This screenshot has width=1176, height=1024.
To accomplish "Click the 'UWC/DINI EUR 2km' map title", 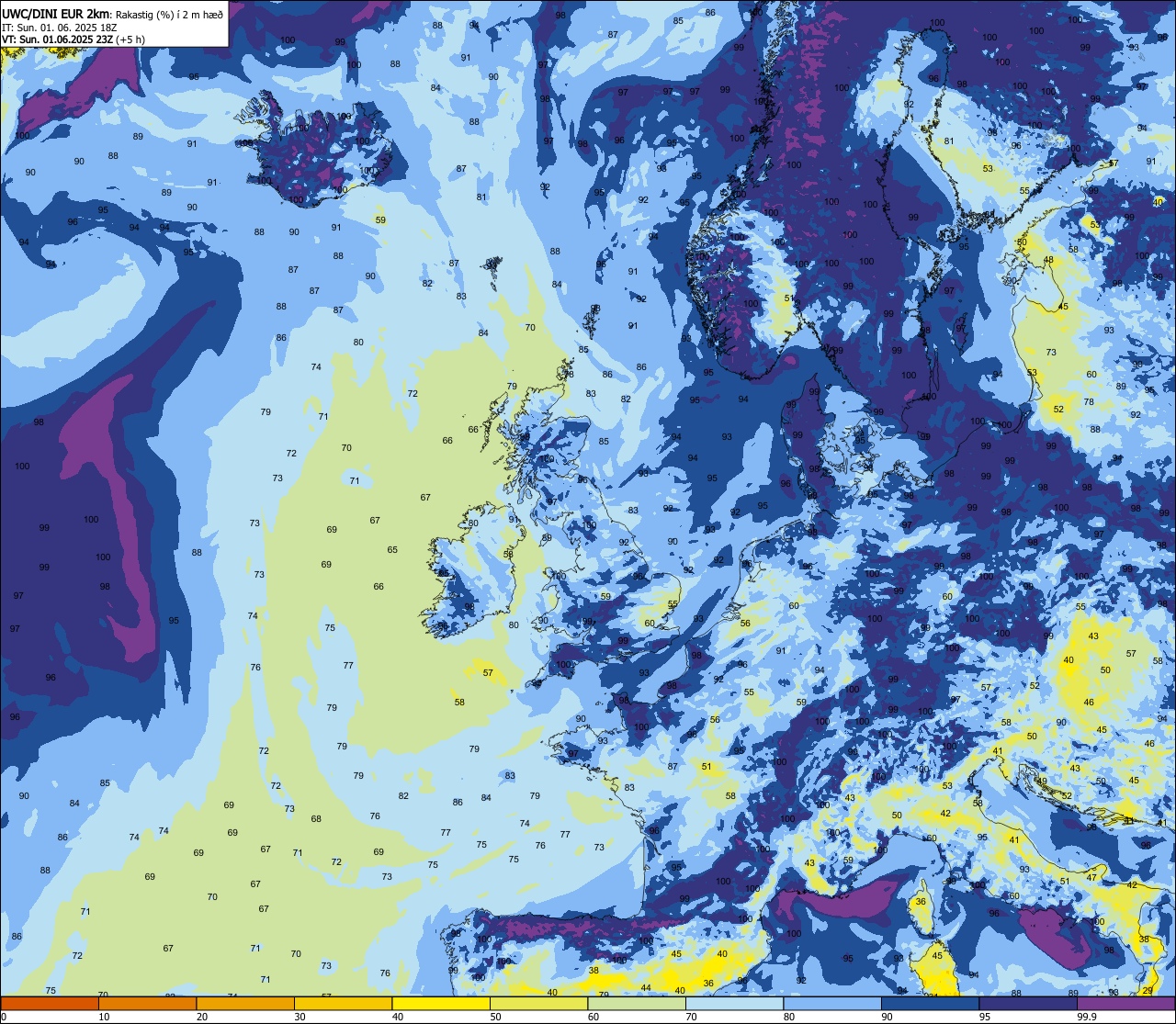I will click(56, 14).
